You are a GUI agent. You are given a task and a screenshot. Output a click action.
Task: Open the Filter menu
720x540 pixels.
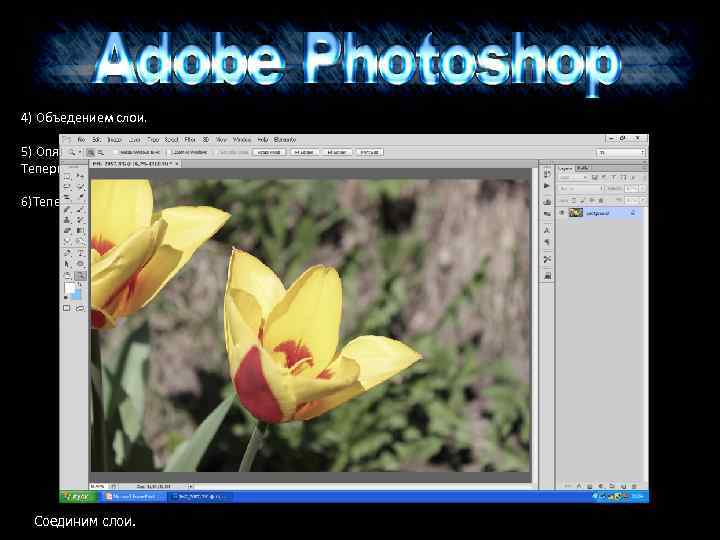(x=190, y=140)
